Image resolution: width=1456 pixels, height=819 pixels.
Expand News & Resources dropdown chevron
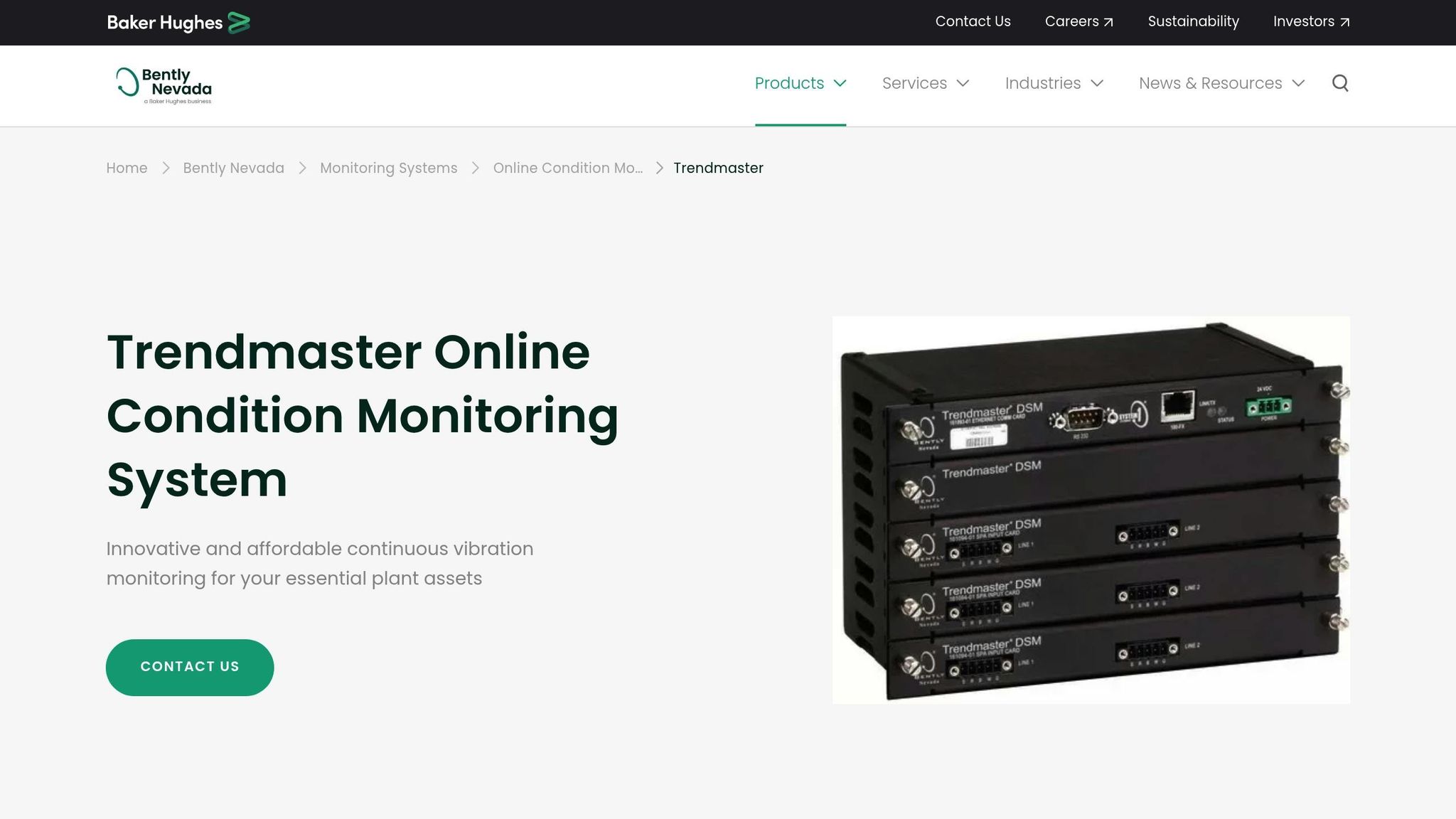click(x=1298, y=83)
